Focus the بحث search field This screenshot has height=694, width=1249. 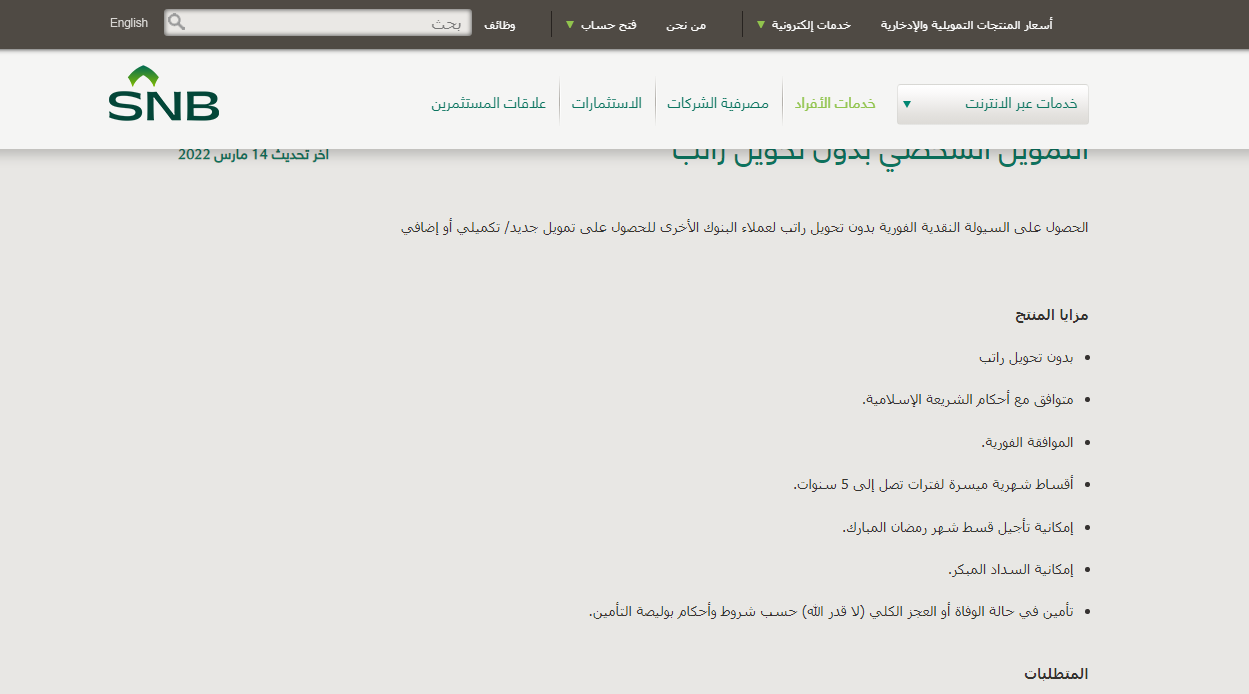pos(318,23)
